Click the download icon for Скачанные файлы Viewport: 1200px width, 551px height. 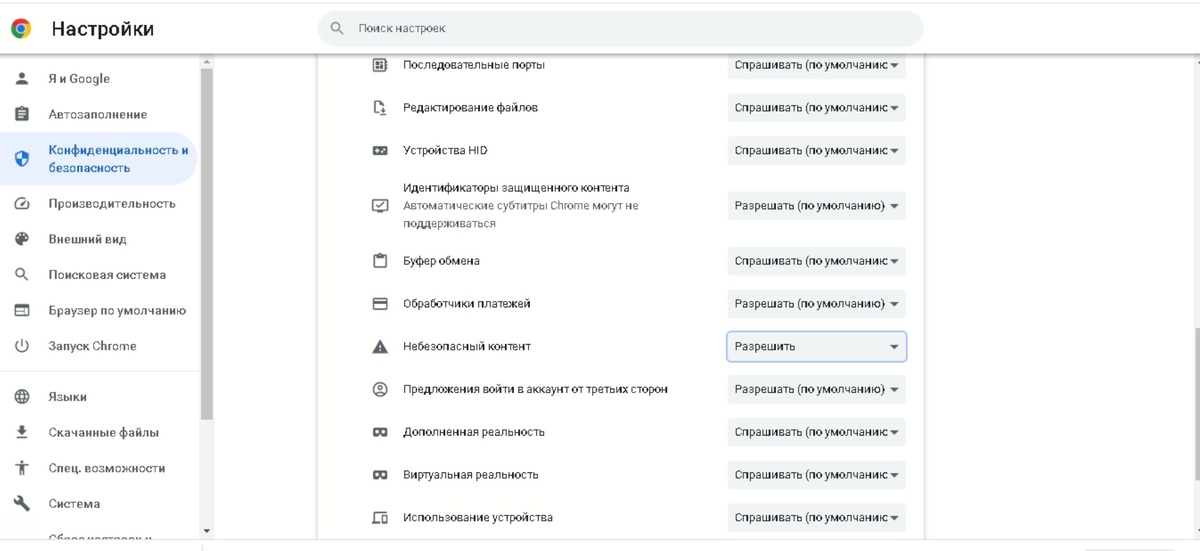pos(22,433)
